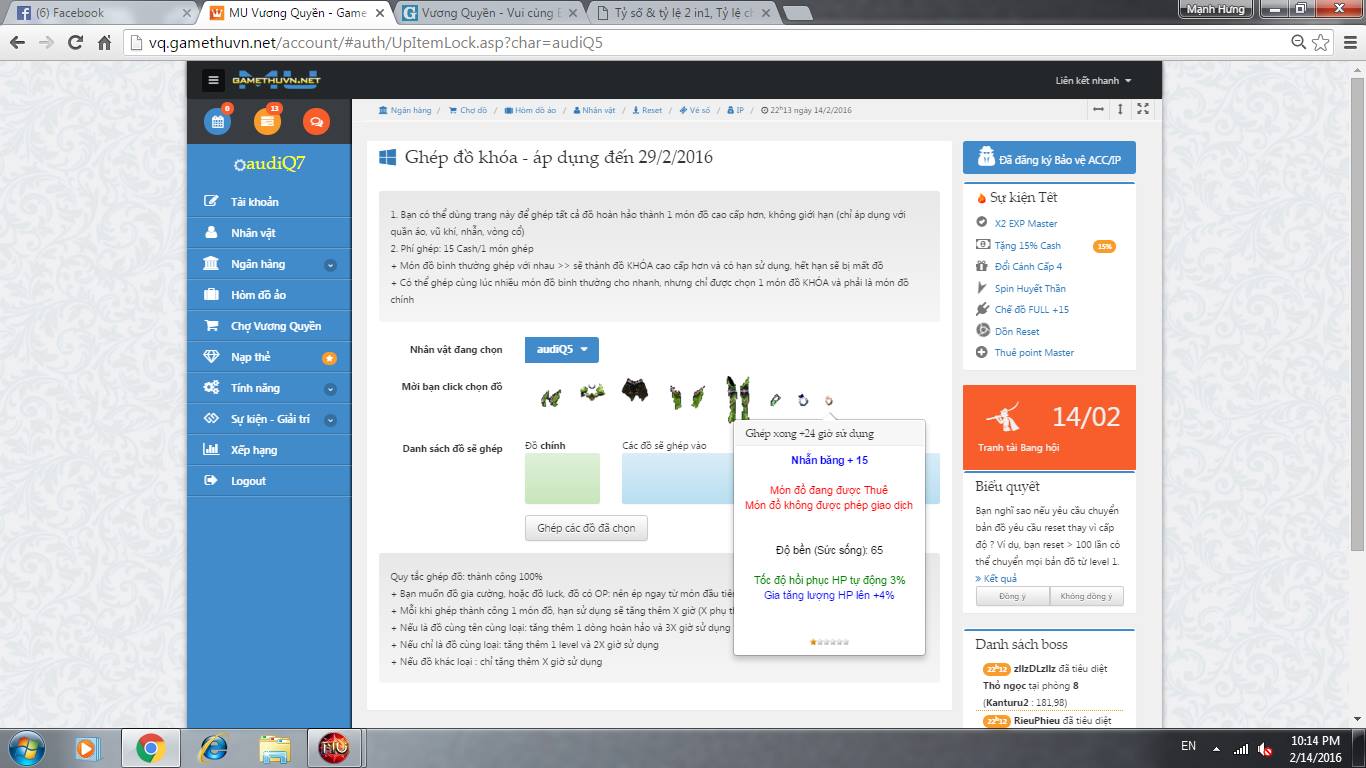The height and width of the screenshot is (768, 1366).
Task: Open the Nhân vật sidebar item
Action: click(269, 233)
